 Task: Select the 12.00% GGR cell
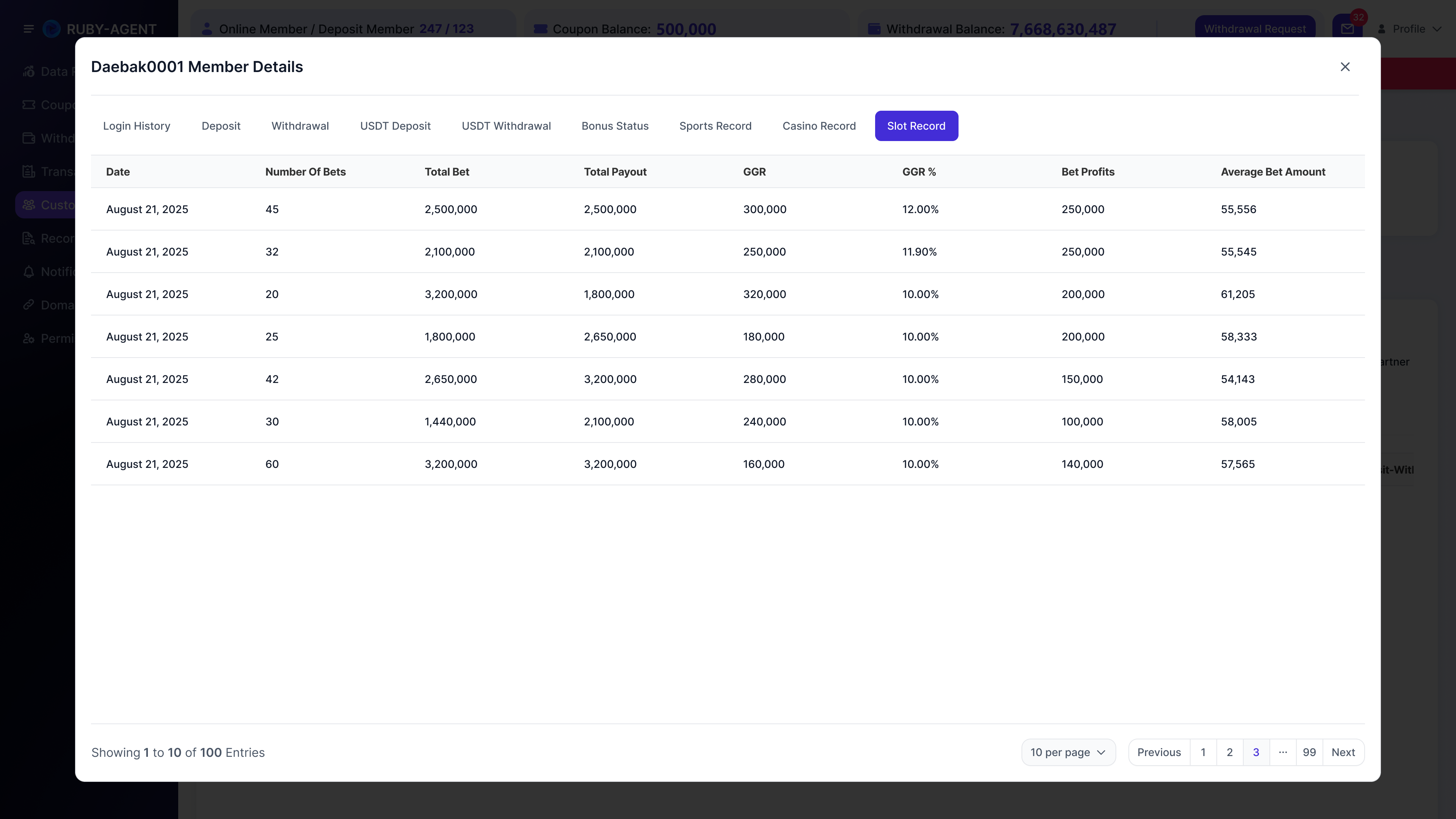920,209
